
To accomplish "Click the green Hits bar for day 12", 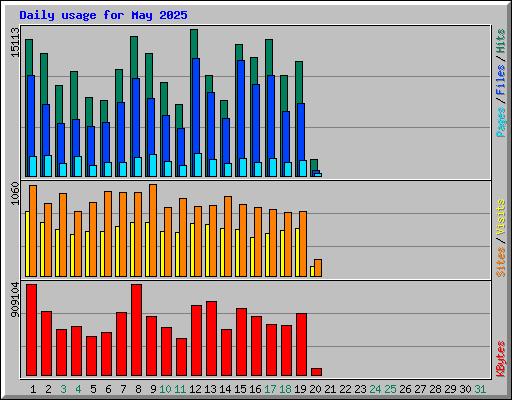I will click(194, 43).
